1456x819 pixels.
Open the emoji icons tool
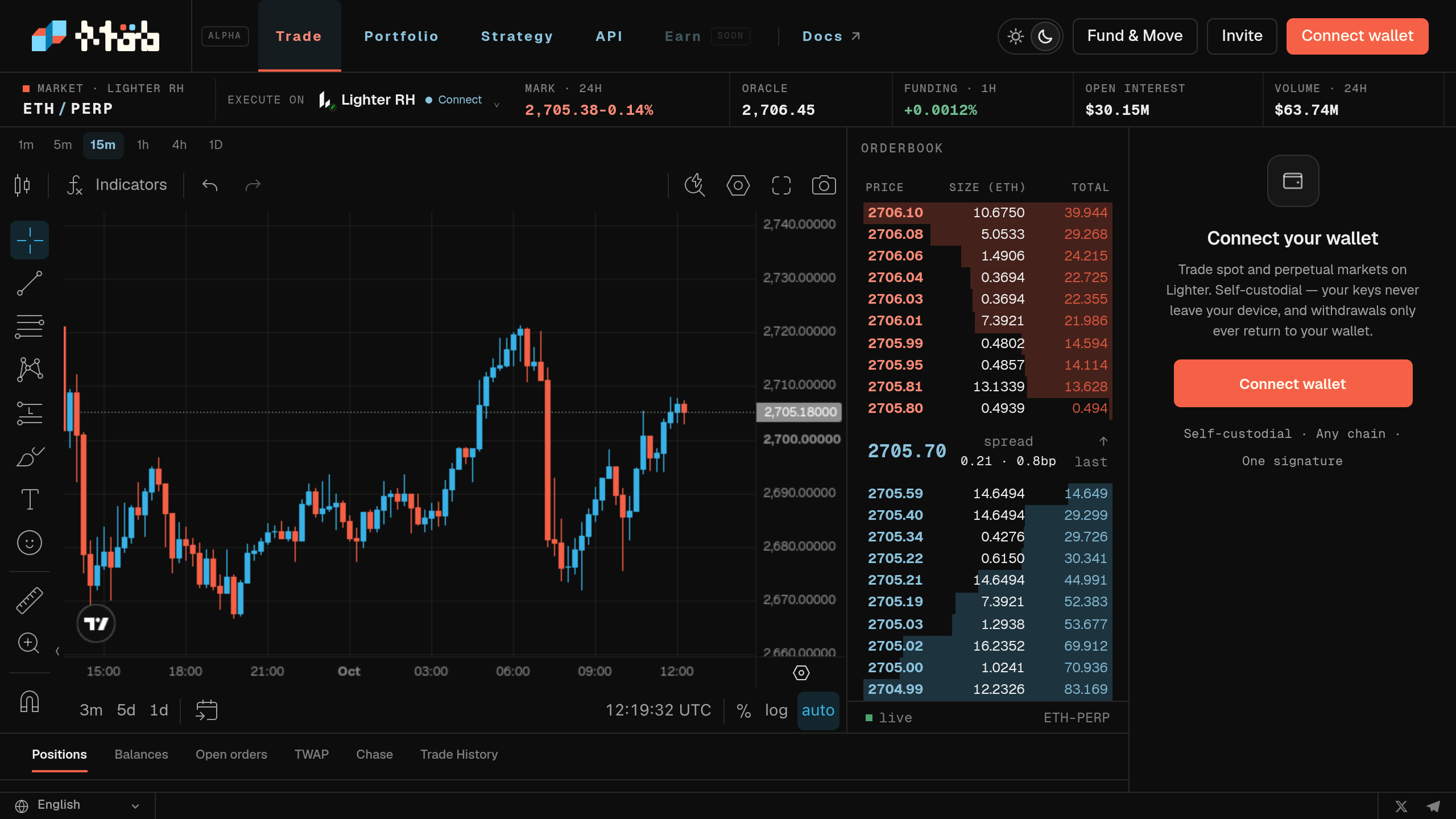point(30,543)
